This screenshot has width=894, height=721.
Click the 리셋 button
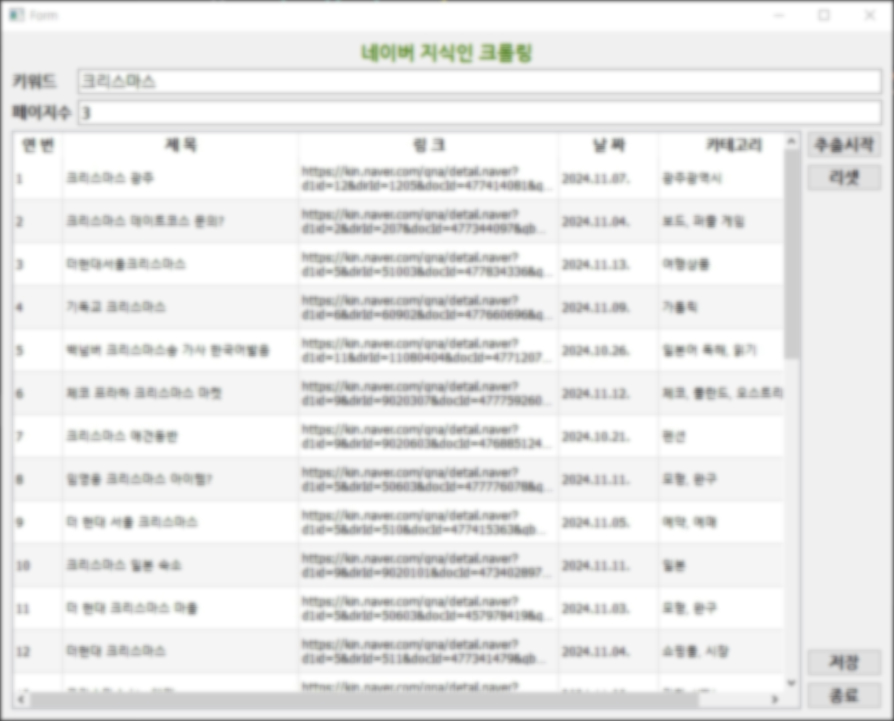844,178
